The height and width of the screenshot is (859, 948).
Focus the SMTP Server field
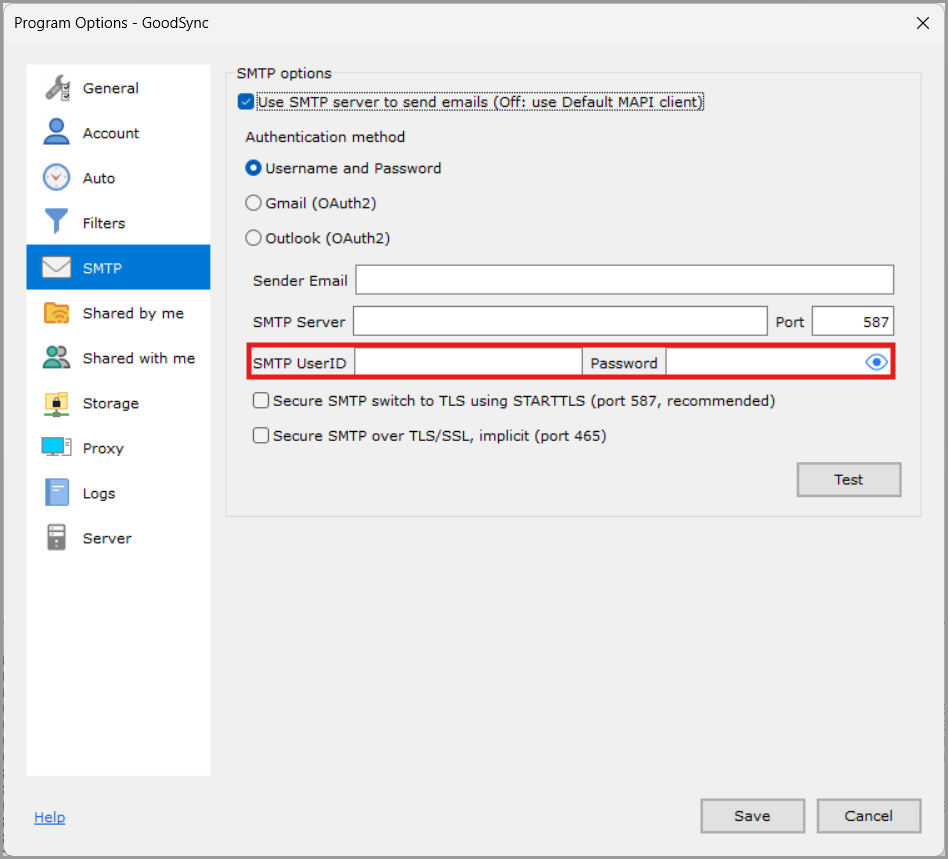[x=560, y=321]
